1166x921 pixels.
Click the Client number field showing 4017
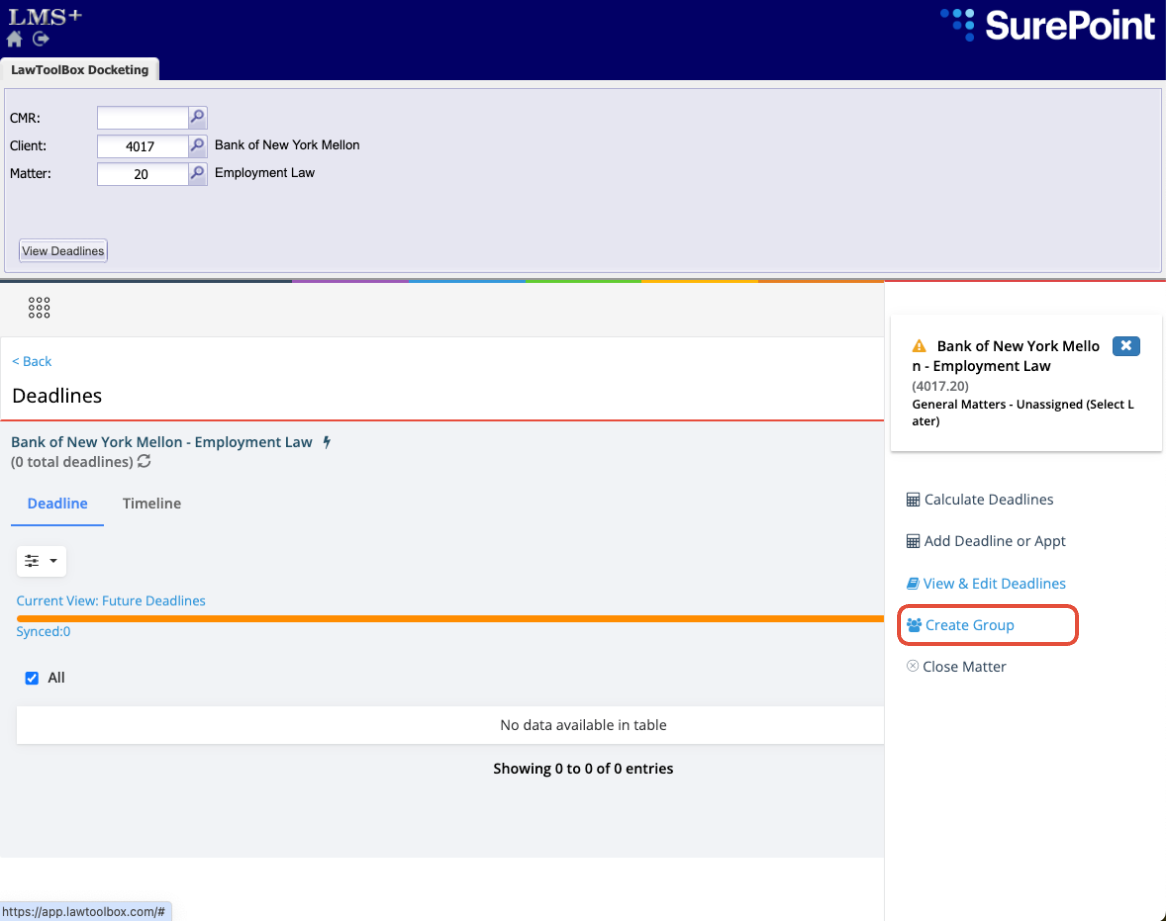(x=143, y=146)
